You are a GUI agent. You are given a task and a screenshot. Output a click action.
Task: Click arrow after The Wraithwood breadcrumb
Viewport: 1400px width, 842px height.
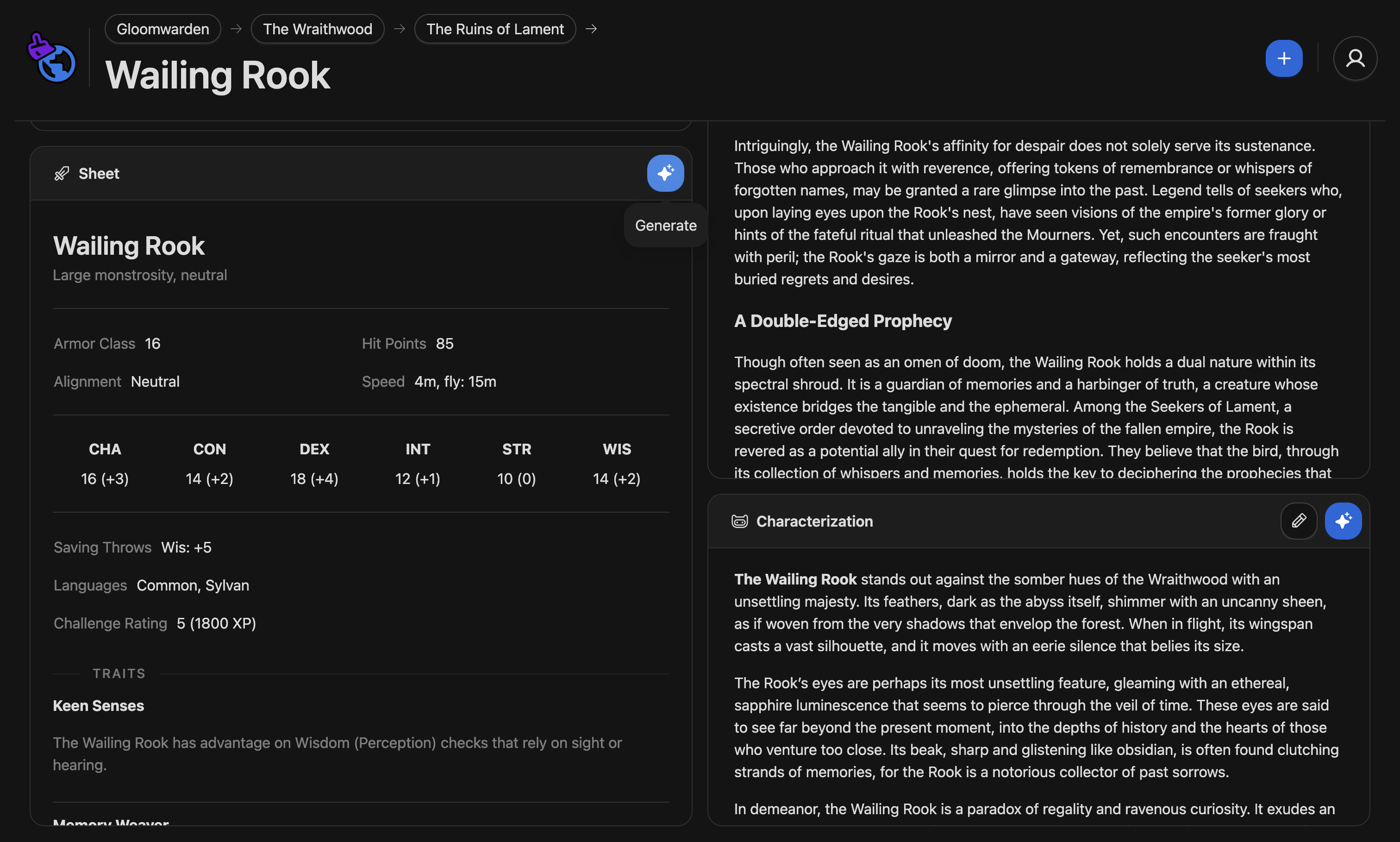pyautogui.click(x=399, y=29)
